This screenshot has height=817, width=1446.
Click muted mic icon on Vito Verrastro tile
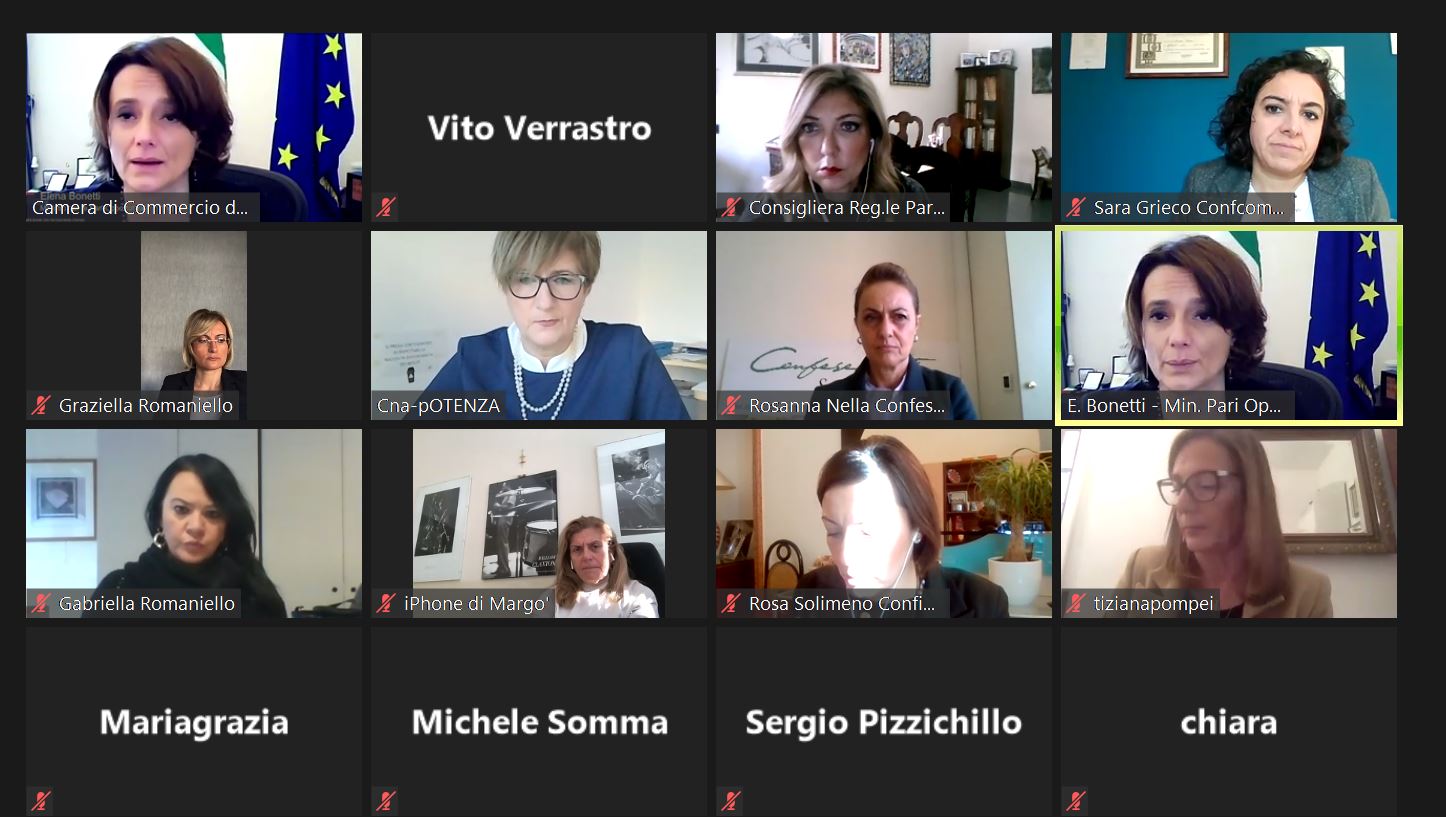click(386, 207)
